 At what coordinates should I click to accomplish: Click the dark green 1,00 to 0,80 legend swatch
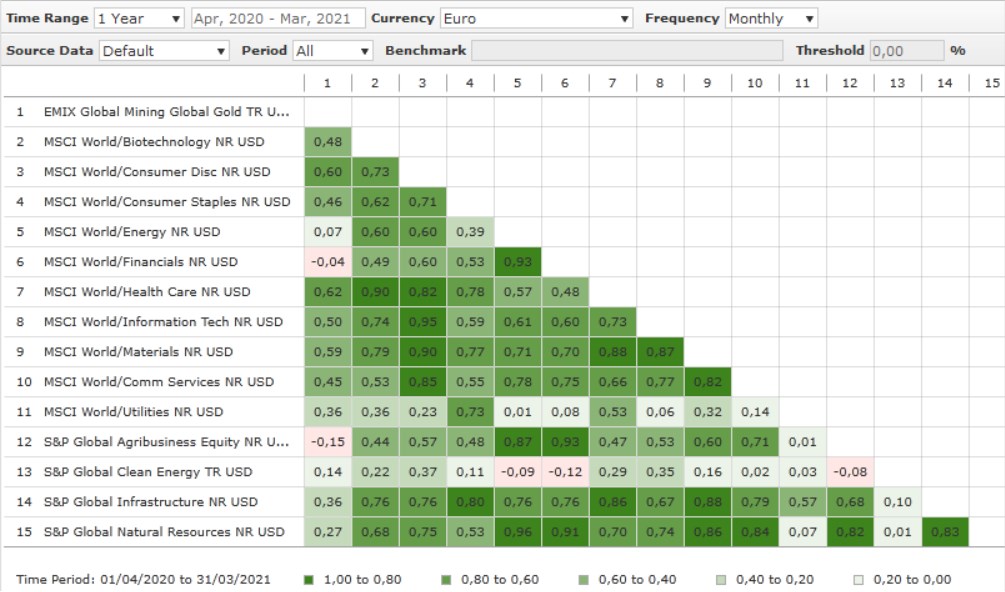point(309,579)
